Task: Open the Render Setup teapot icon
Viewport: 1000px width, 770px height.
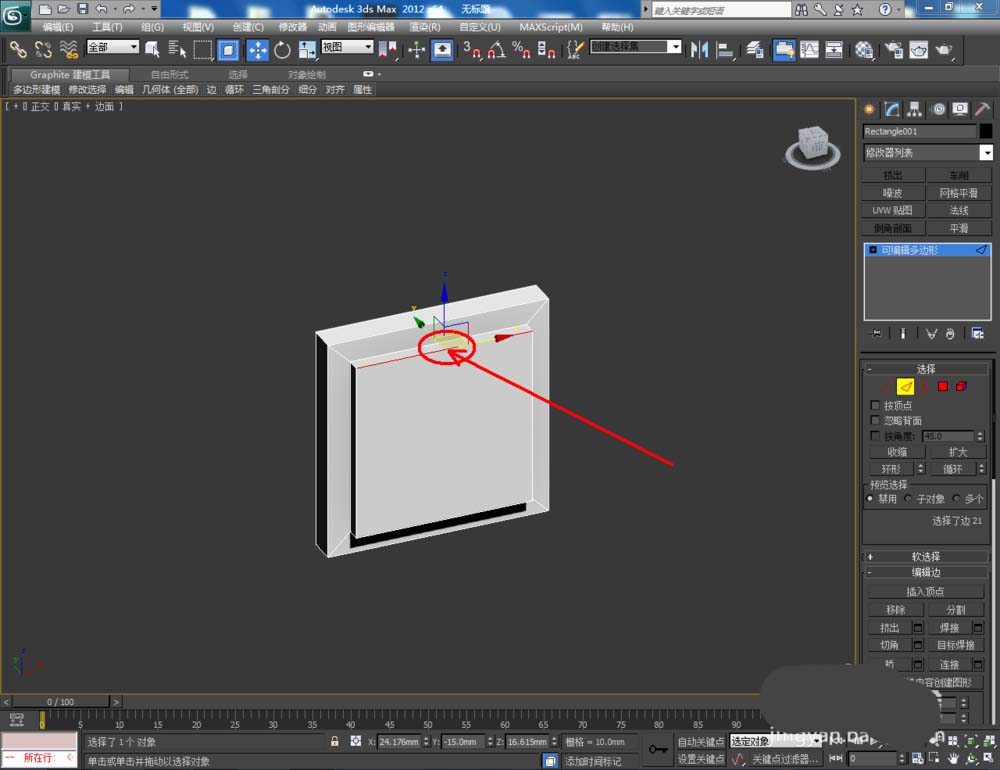Action: pyautogui.click(x=894, y=50)
